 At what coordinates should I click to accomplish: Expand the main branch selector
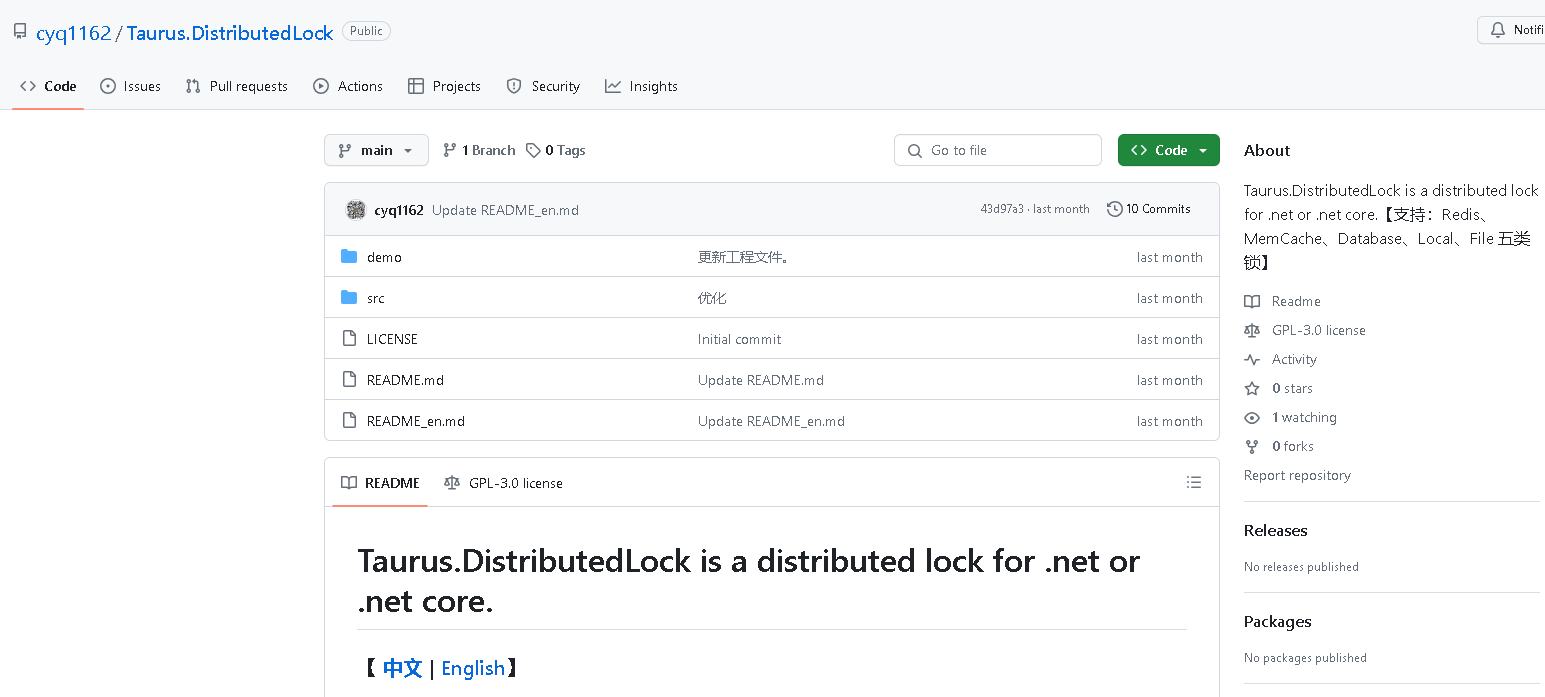pos(376,150)
